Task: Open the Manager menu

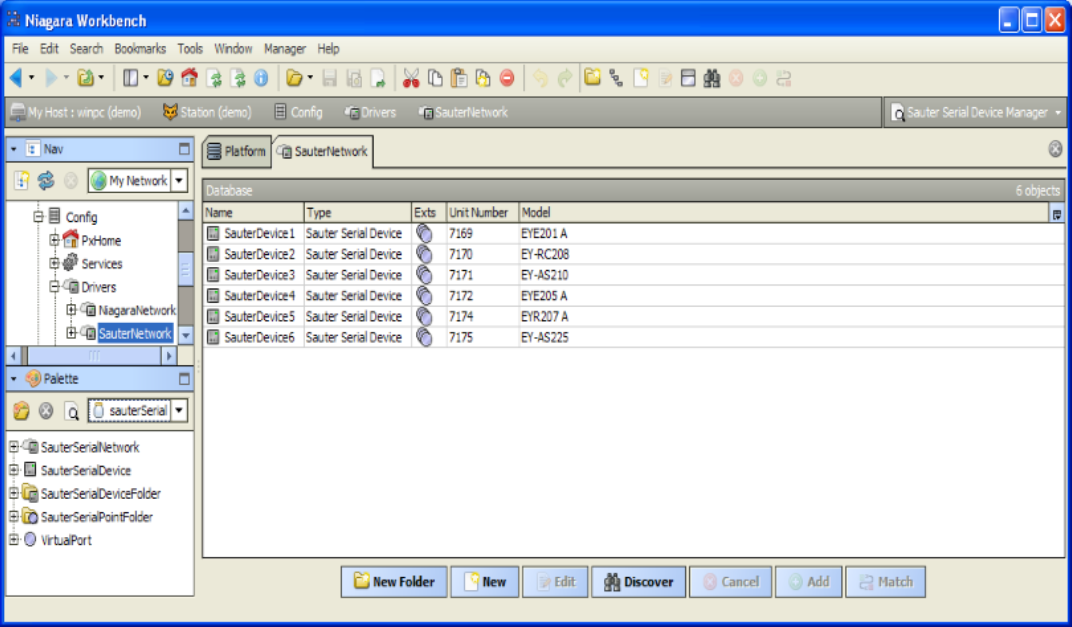Action: click(x=285, y=49)
